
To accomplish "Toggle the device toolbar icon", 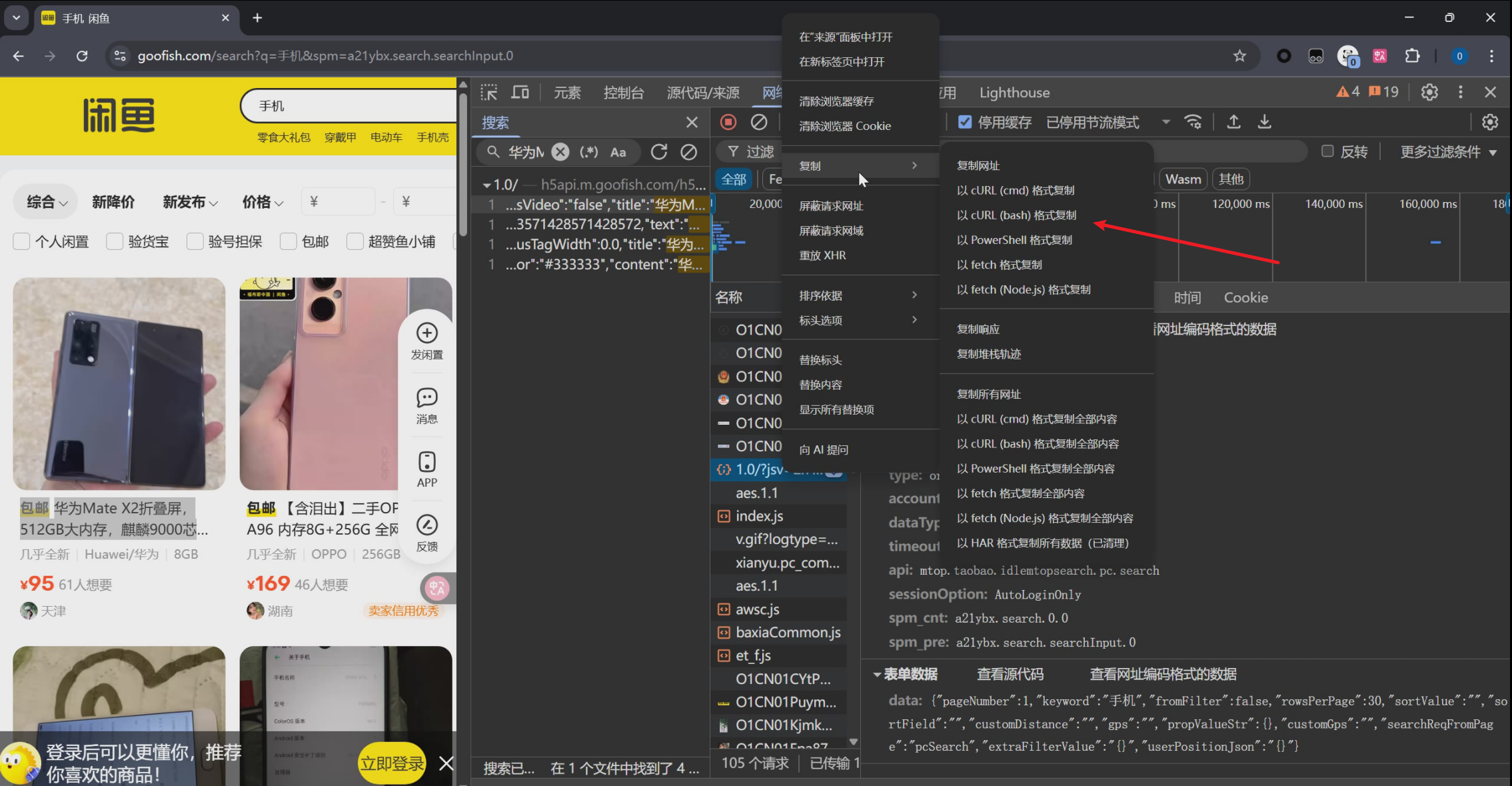I will coord(520,92).
